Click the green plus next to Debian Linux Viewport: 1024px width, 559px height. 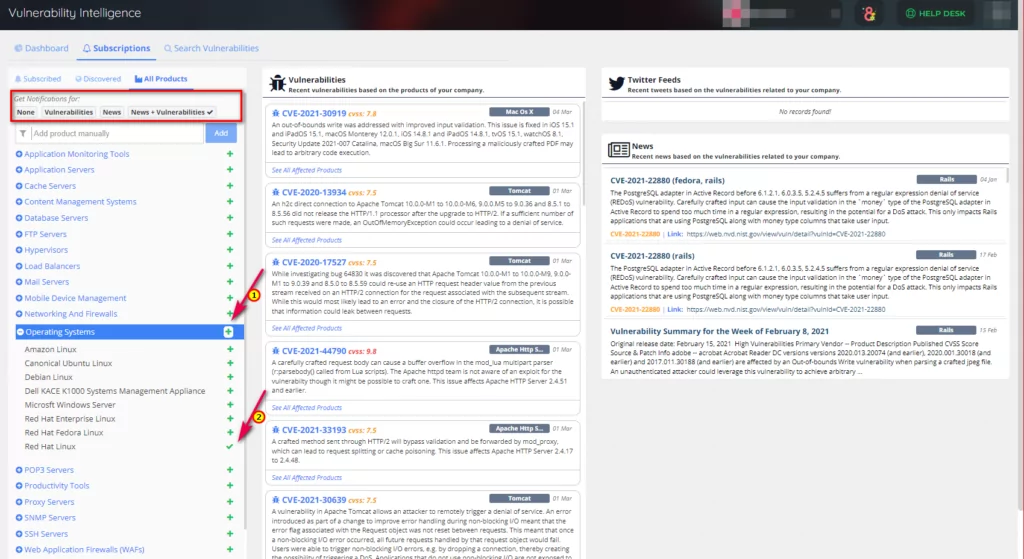tap(230, 377)
